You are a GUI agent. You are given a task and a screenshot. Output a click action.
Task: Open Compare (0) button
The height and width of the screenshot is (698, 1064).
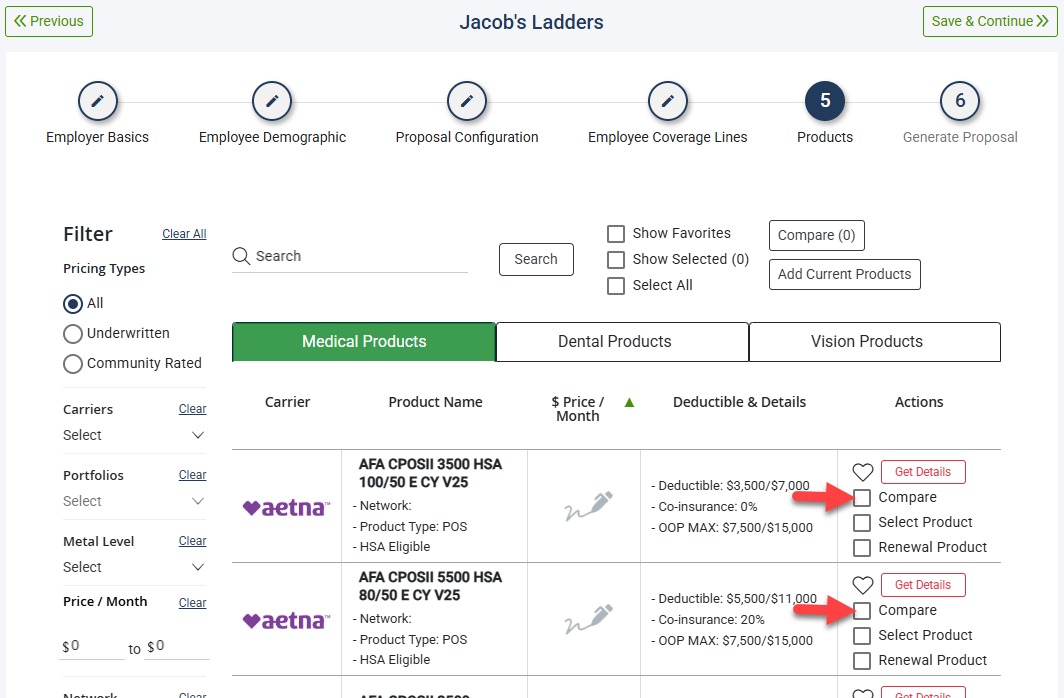tap(816, 235)
